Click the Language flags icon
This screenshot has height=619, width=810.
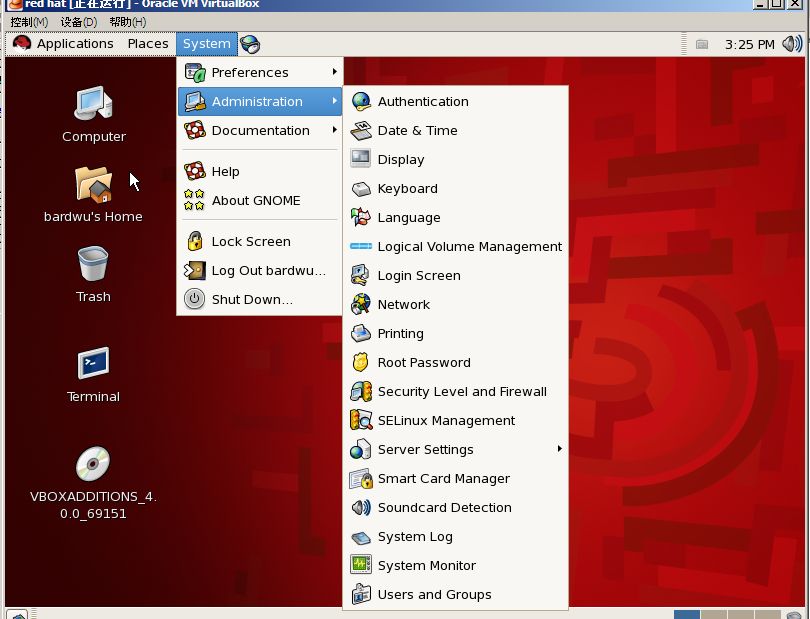pyautogui.click(x=361, y=217)
